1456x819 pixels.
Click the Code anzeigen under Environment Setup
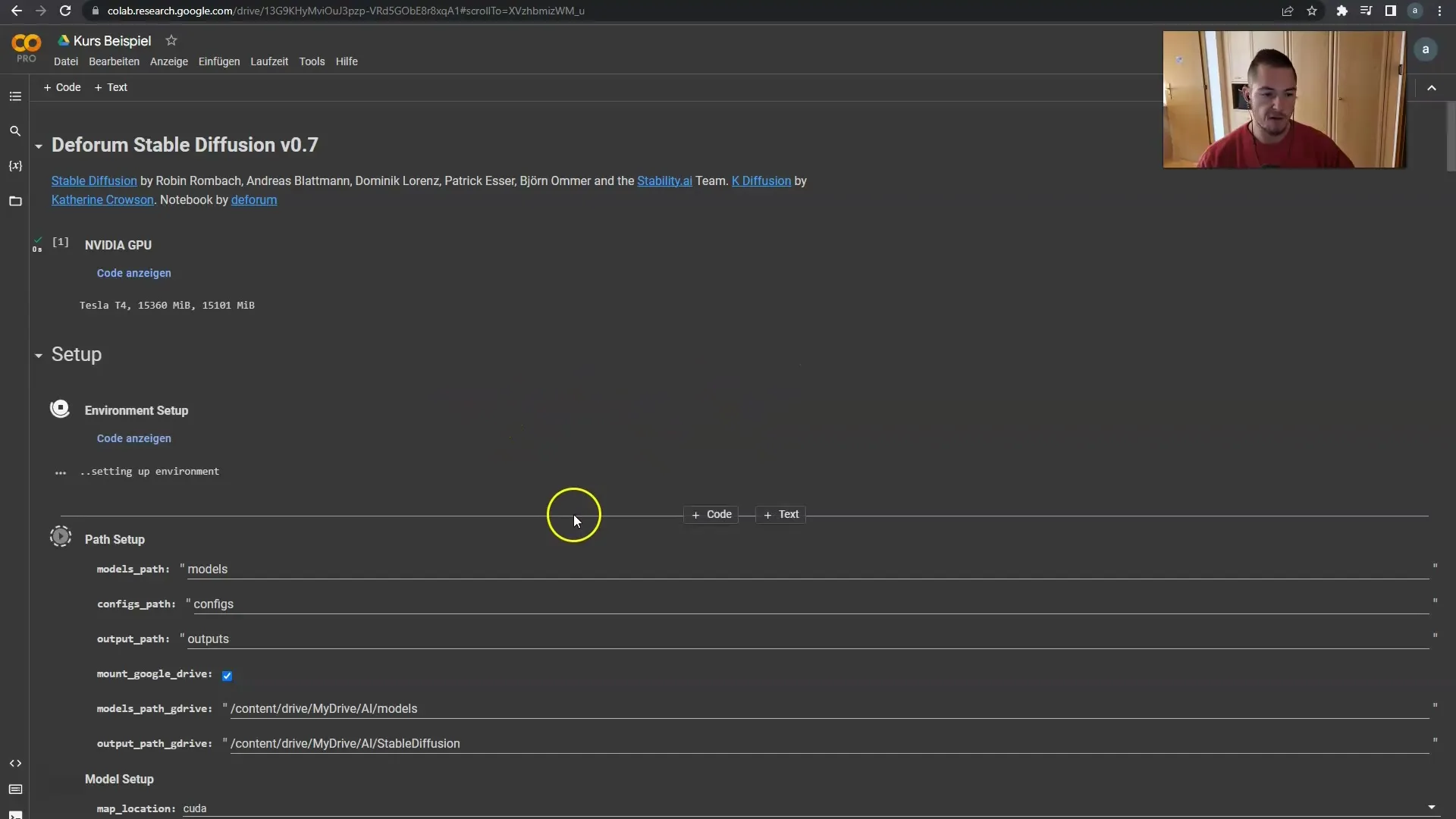[x=134, y=438]
